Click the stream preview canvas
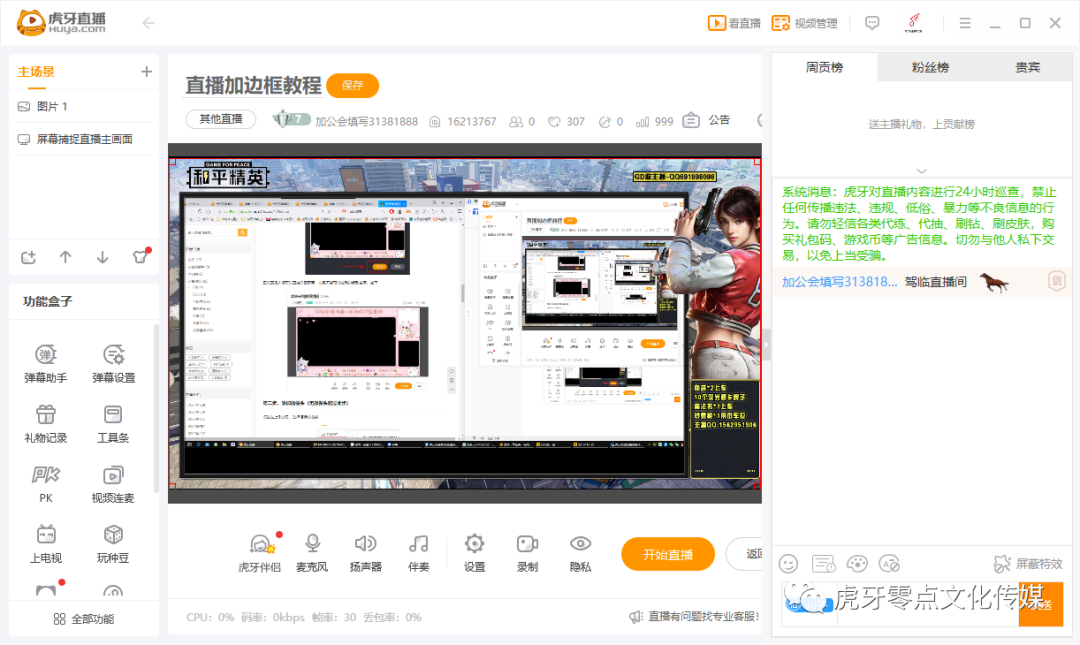The image size is (1080, 645). point(465,323)
